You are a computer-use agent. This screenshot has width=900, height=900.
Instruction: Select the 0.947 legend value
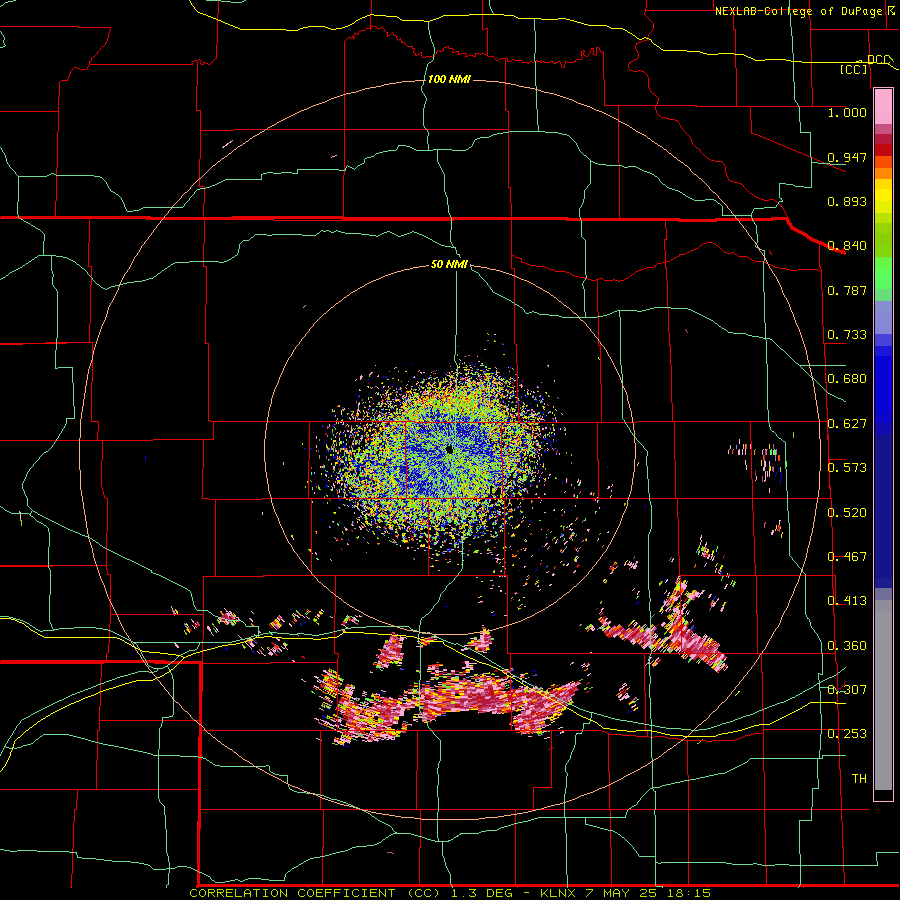(847, 157)
